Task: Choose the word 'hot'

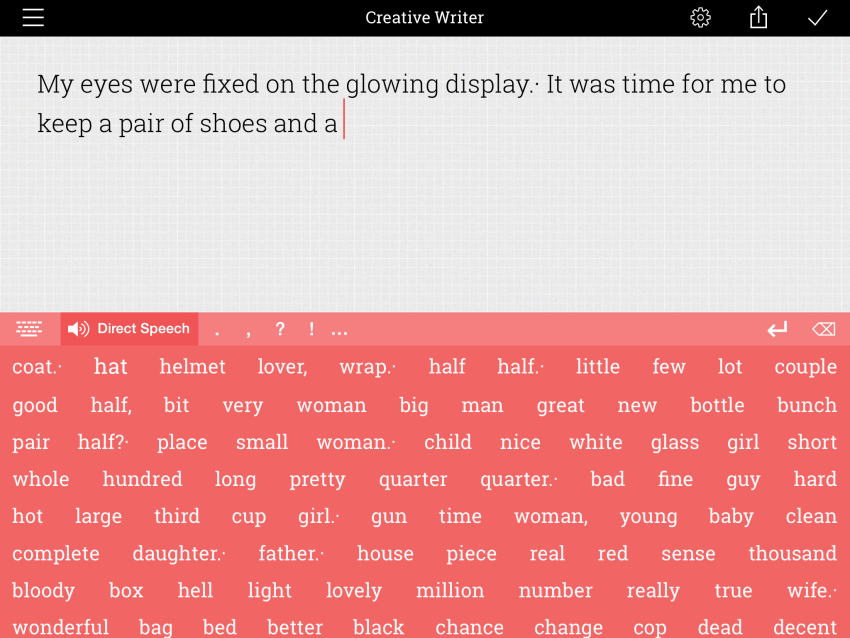Action: (x=28, y=515)
